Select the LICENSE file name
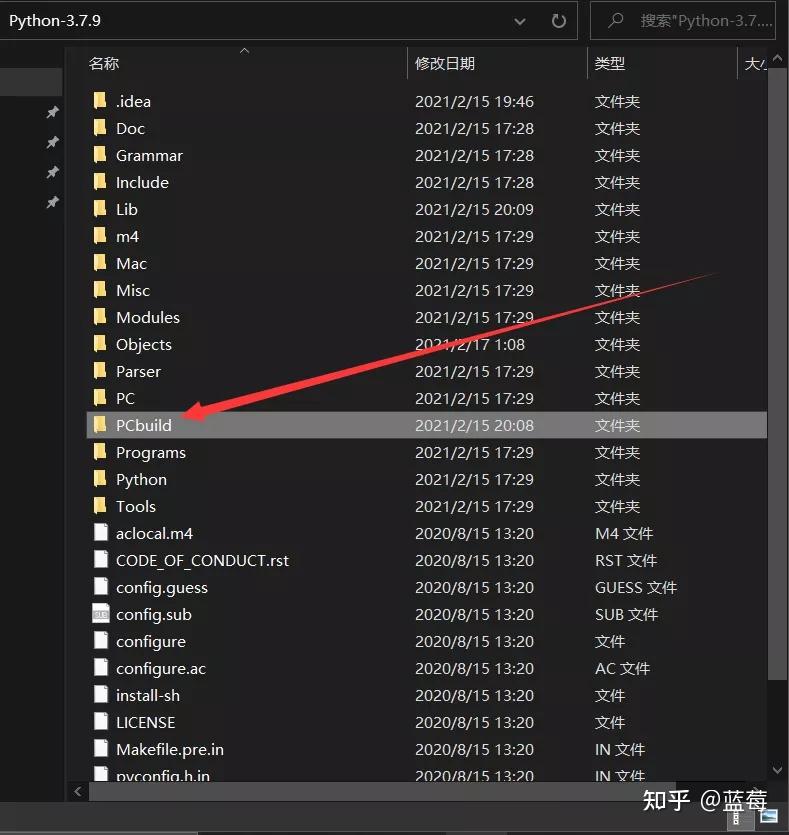The height and width of the screenshot is (835, 789). [x=145, y=722]
